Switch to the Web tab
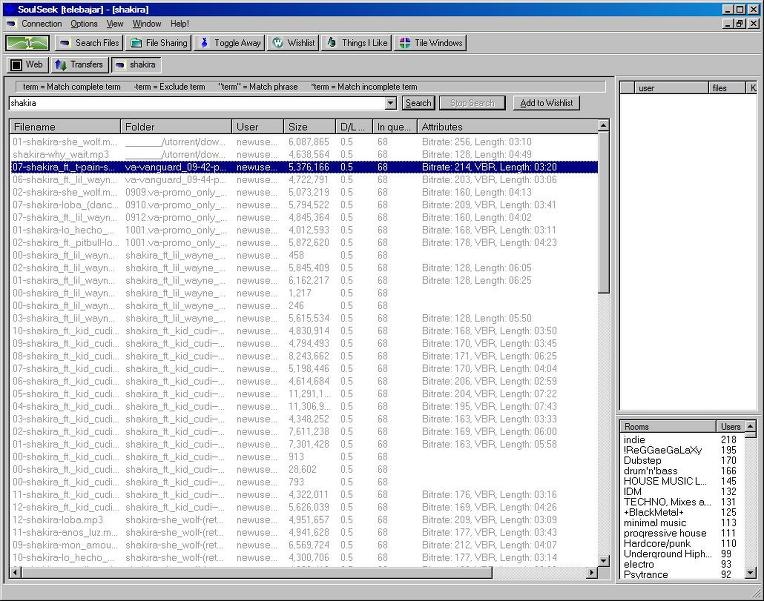The width and height of the screenshot is (764, 601). tap(27, 64)
